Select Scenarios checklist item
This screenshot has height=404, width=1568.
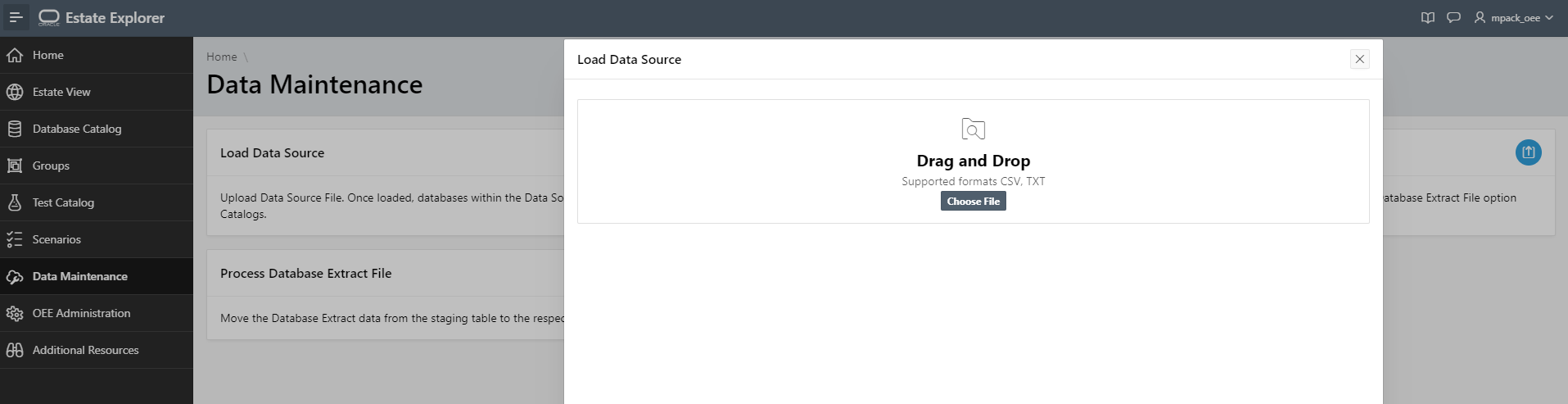(97, 239)
